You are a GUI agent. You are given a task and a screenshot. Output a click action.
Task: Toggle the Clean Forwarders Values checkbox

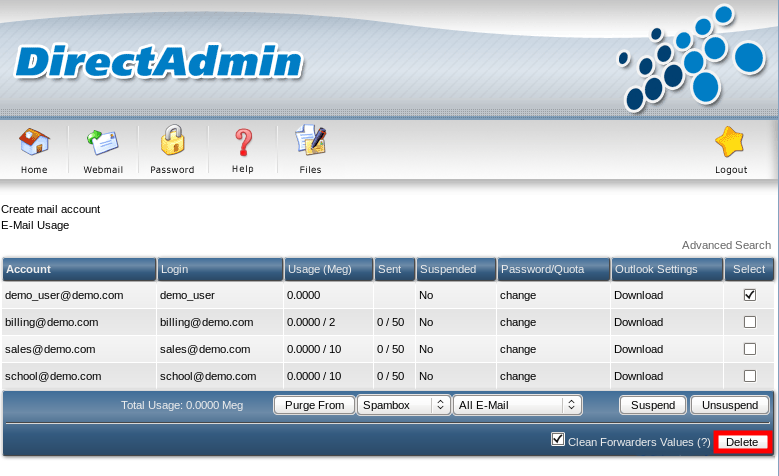(x=558, y=440)
